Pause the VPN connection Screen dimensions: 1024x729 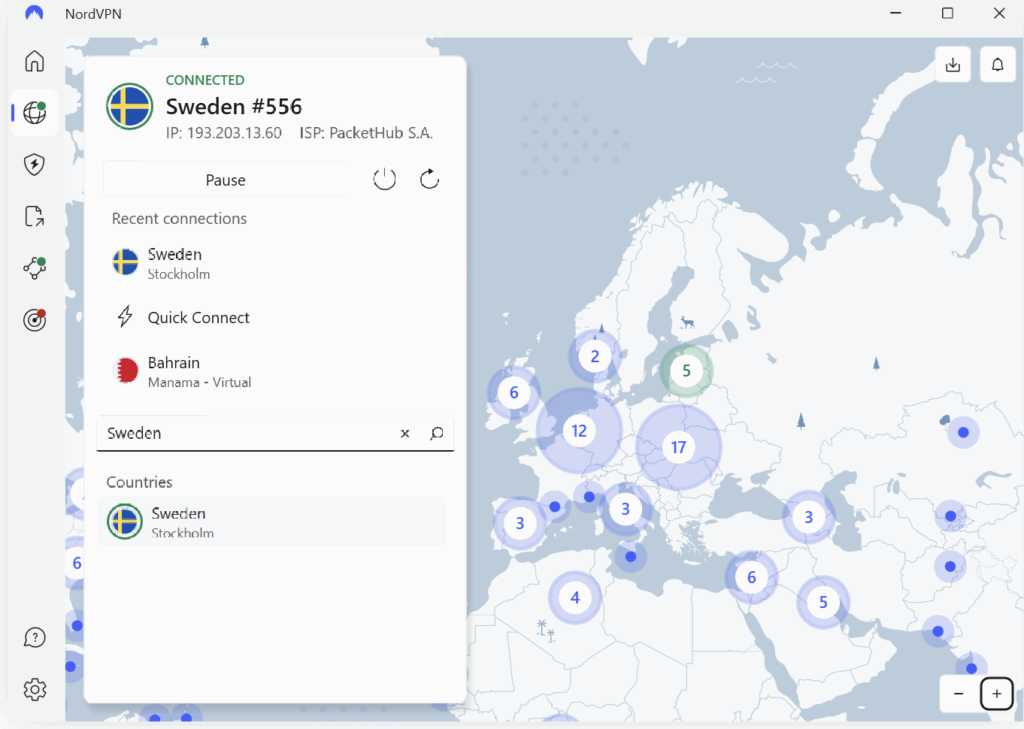pos(226,180)
